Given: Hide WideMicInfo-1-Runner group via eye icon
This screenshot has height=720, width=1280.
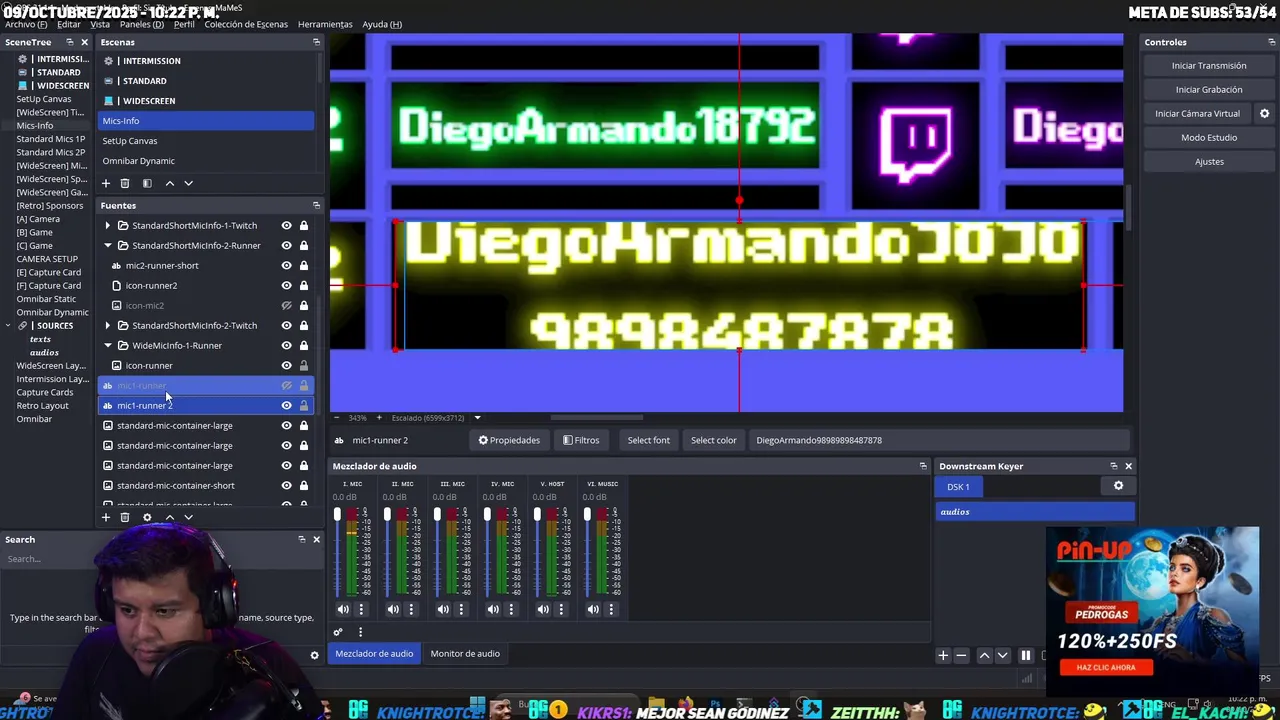Looking at the screenshot, I should (286, 346).
